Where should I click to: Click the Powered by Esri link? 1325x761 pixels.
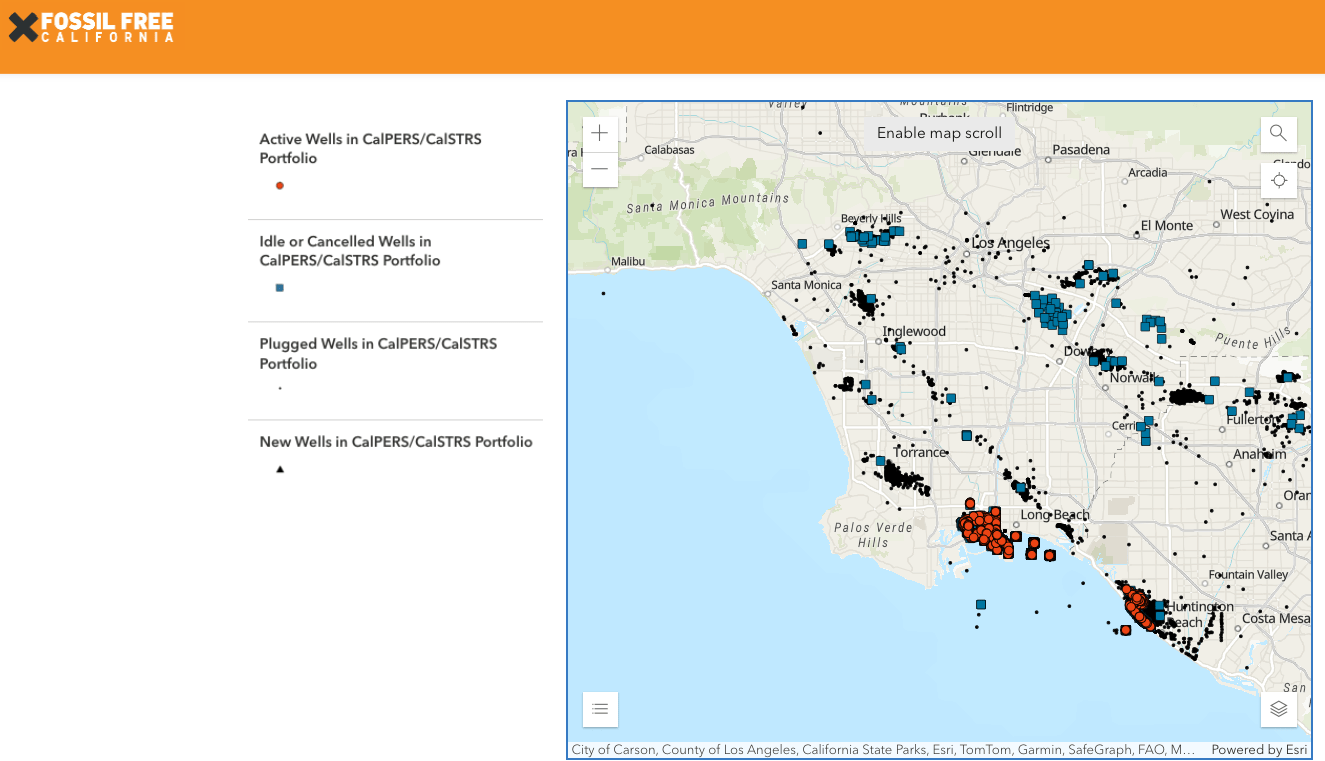coord(1259,749)
